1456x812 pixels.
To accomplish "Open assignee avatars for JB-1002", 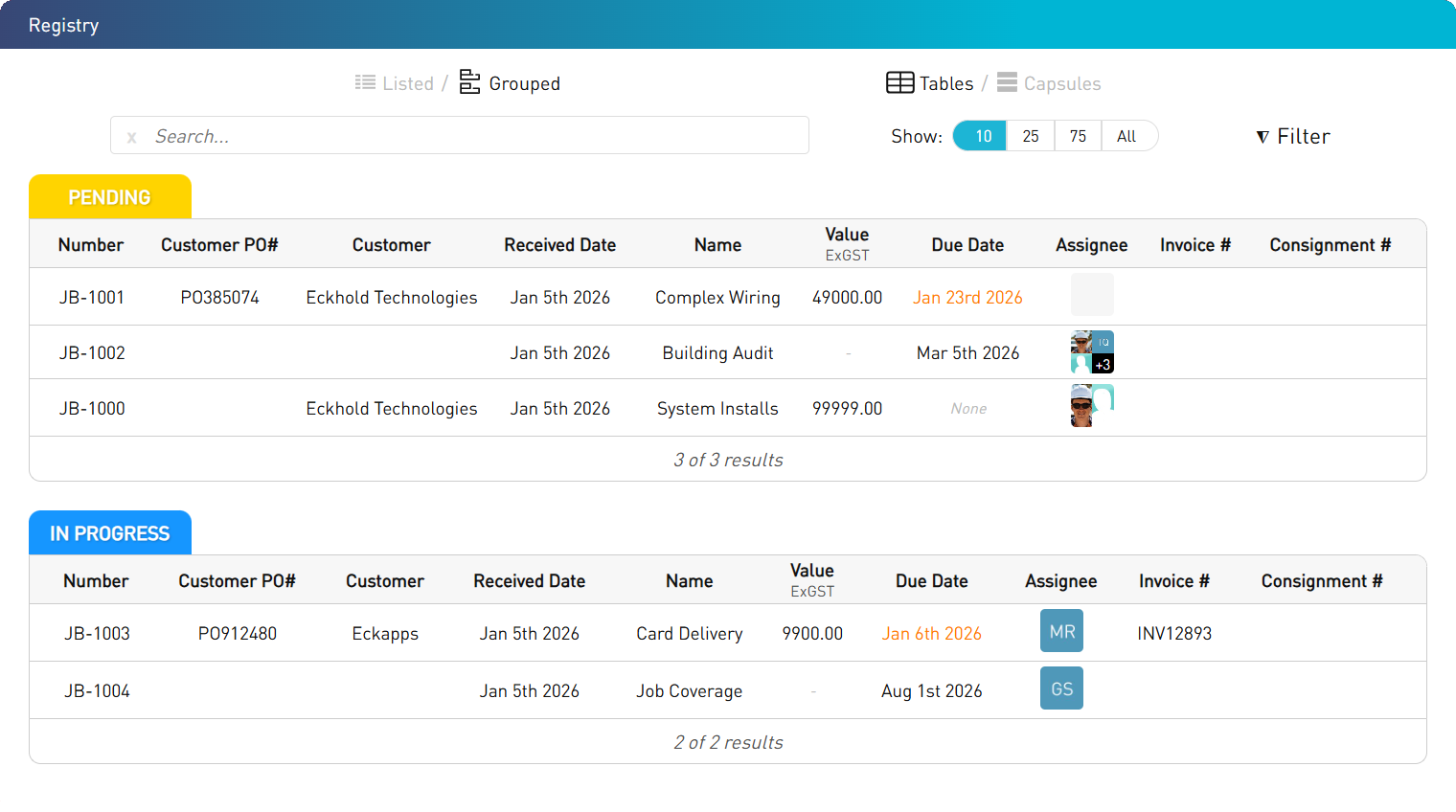I will tap(1092, 352).
